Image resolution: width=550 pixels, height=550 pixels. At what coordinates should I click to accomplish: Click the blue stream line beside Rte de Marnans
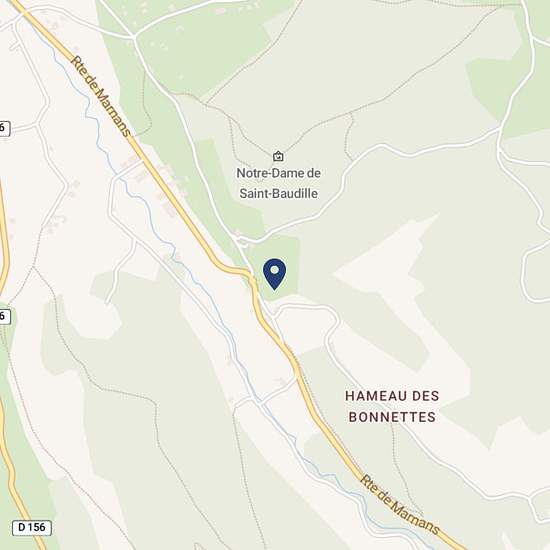pos(151,217)
